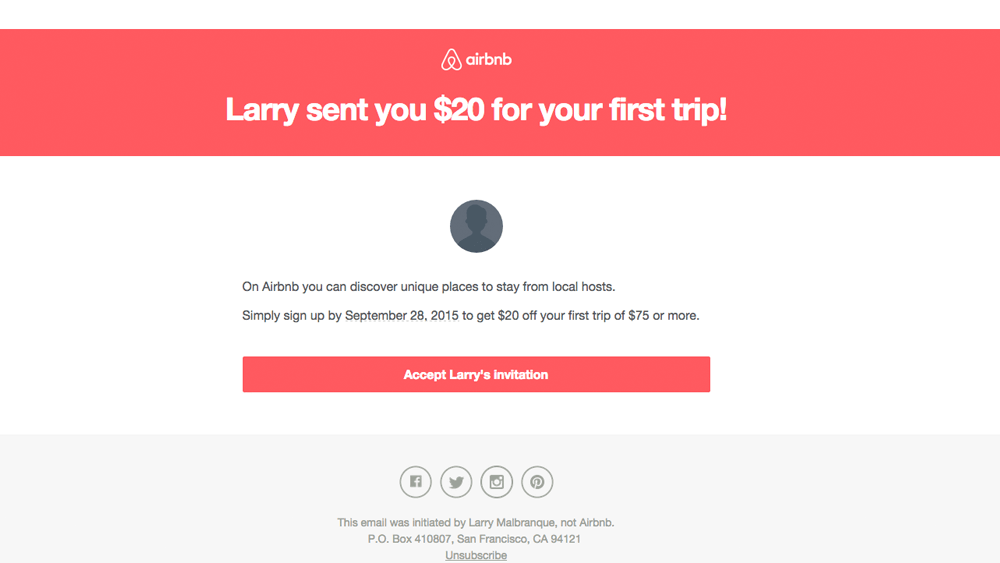The width and height of the screenshot is (1000, 563).
Task: Click the Airbnb bélo logo symbol
Action: click(x=451, y=60)
